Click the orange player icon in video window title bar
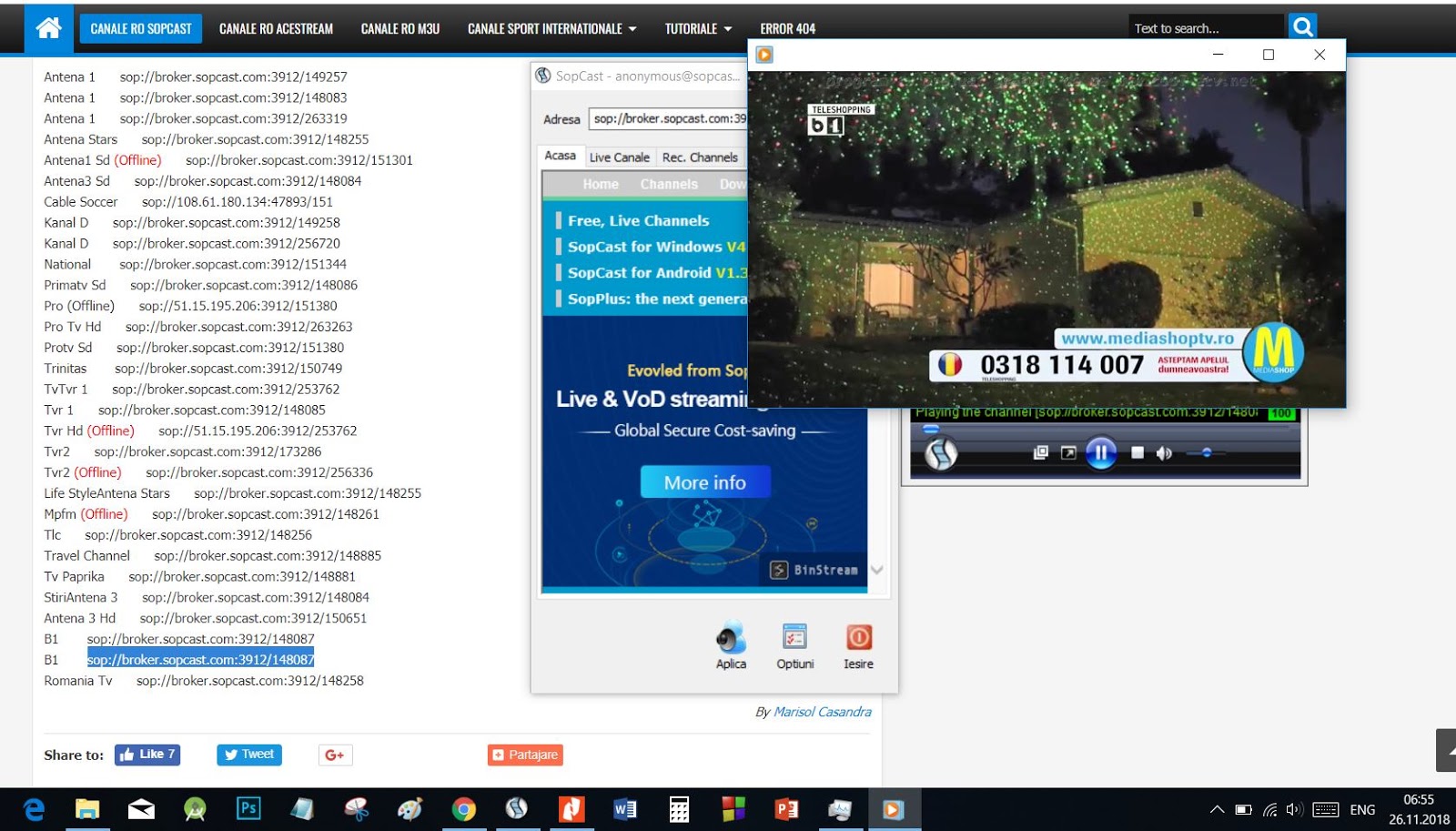The image size is (1456, 831). tap(764, 55)
